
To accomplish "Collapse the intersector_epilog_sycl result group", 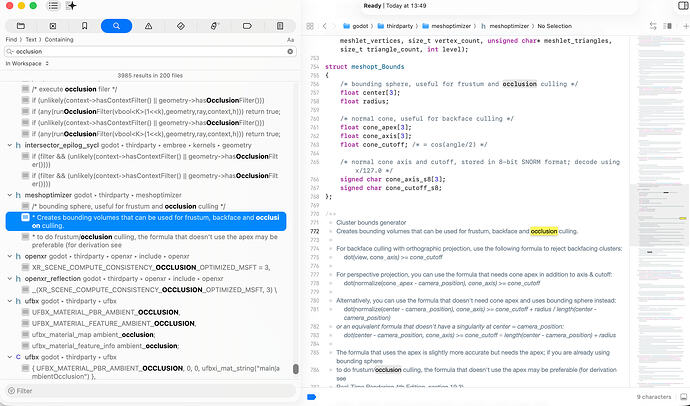I will [9, 145].
